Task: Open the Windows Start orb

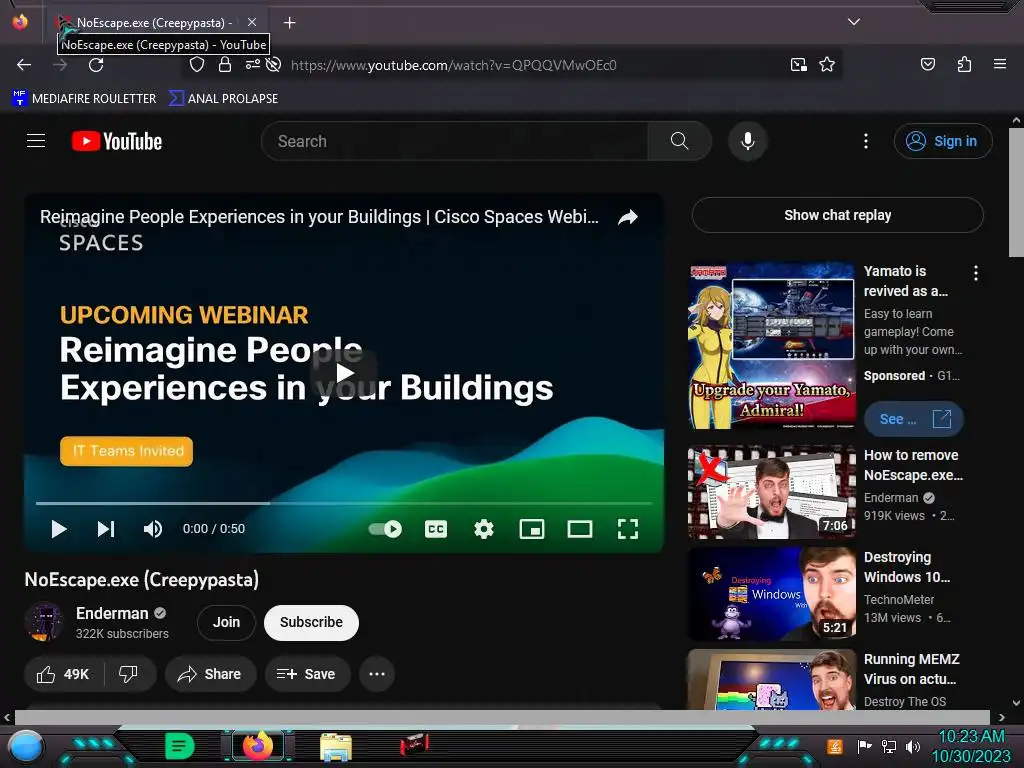Action: click(x=25, y=747)
